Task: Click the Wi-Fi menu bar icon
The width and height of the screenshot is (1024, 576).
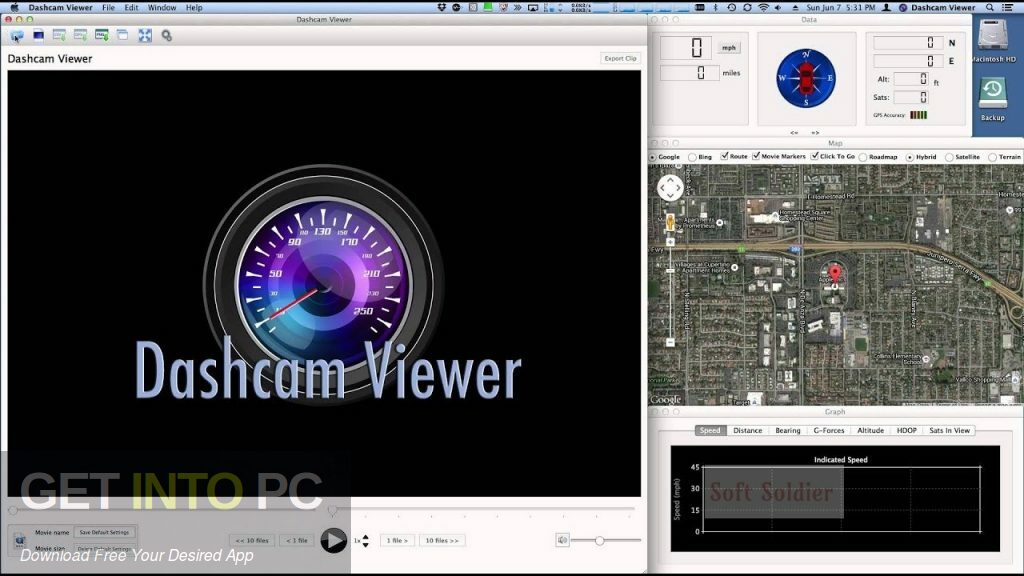Action: (x=763, y=7)
